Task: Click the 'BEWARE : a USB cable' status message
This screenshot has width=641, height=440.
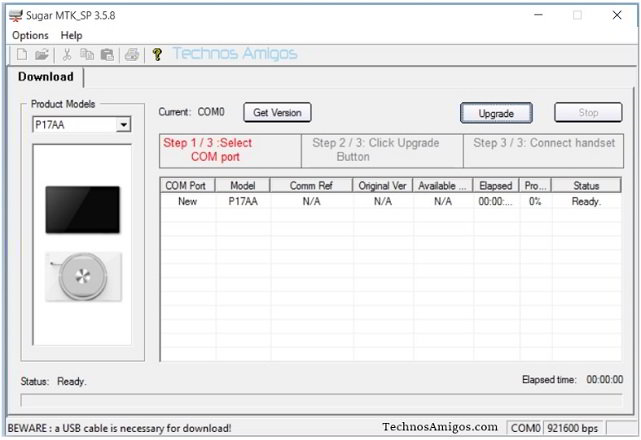Action: click(x=119, y=429)
